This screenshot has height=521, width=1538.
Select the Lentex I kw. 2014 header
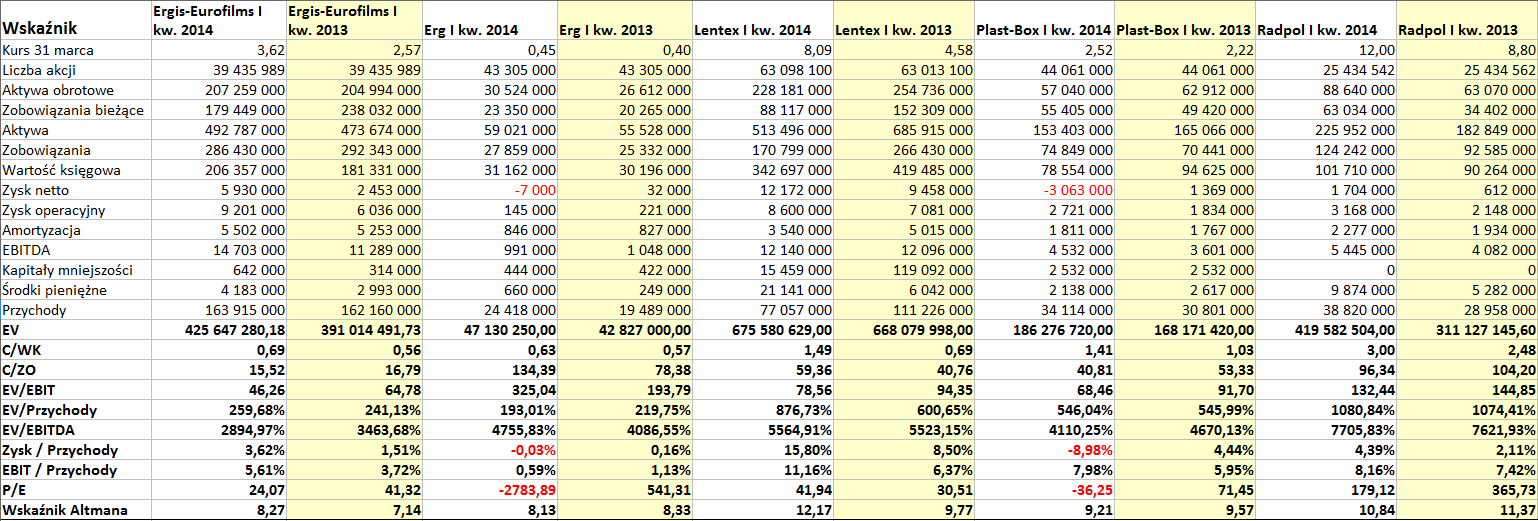click(761, 20)
